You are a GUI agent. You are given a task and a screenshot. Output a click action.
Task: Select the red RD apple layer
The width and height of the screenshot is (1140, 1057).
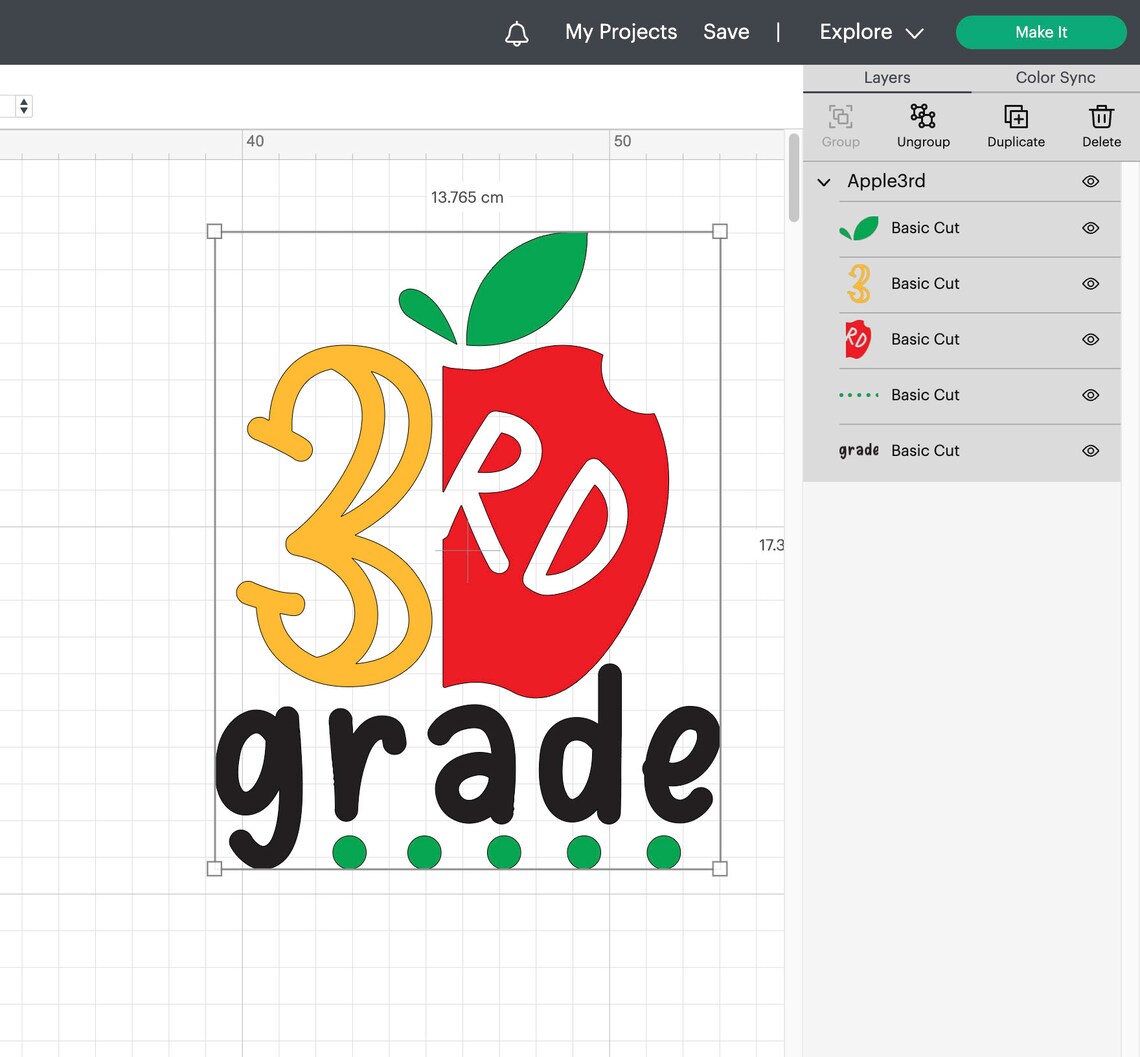coord(925,339)
